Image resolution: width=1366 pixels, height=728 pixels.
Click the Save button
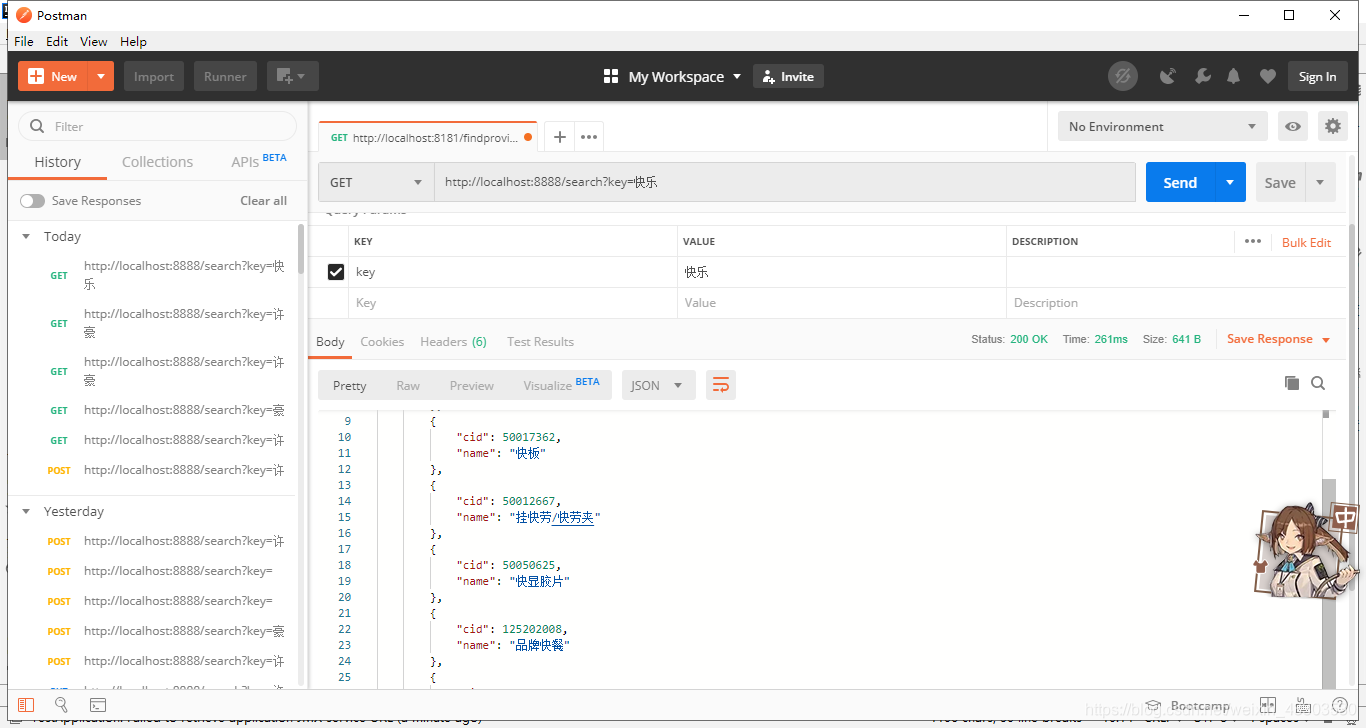(x=1280, y=182)
